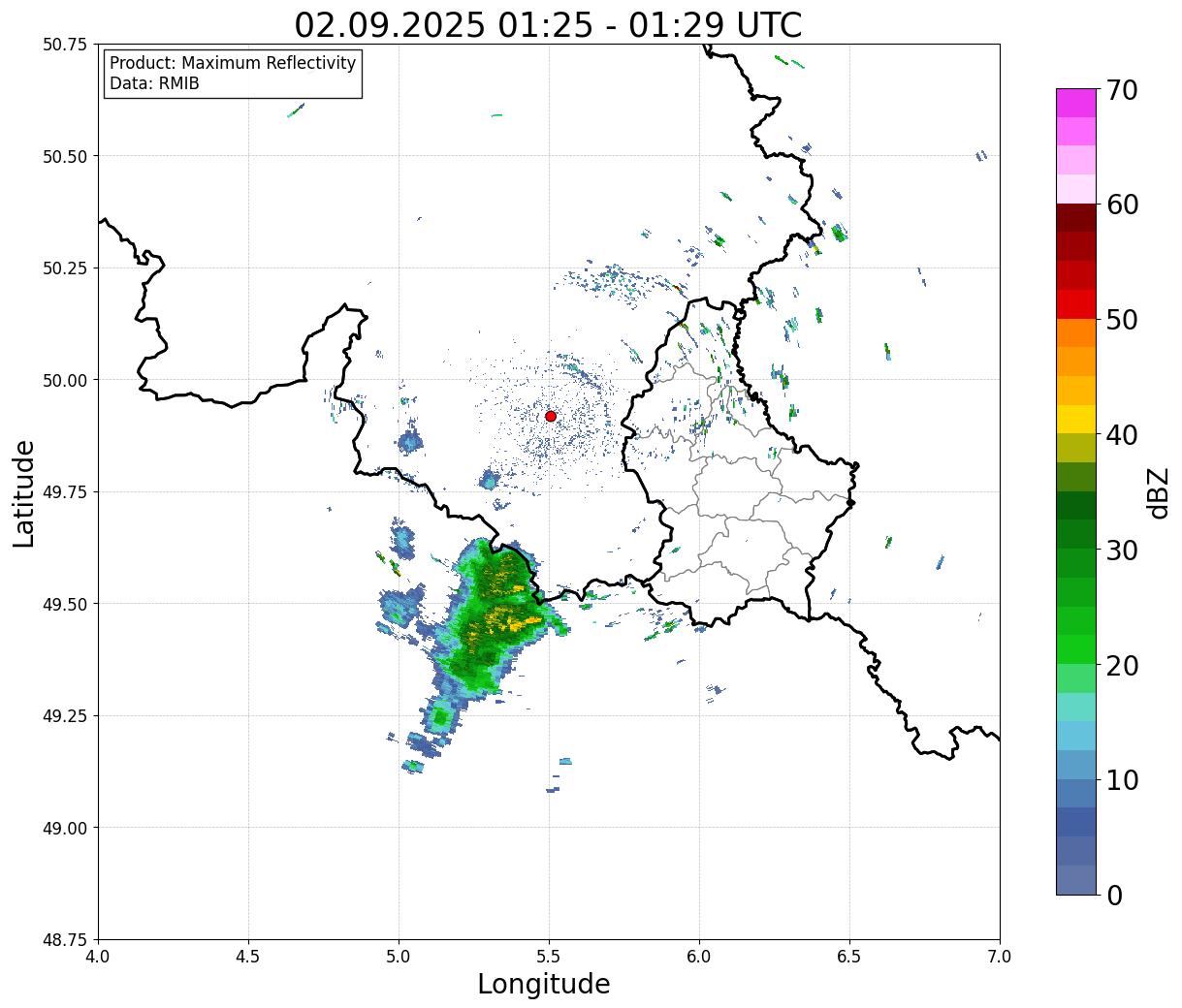Click the latitude tick label 50.00
1182x1008 pixels.
click(x=65, y=380)
